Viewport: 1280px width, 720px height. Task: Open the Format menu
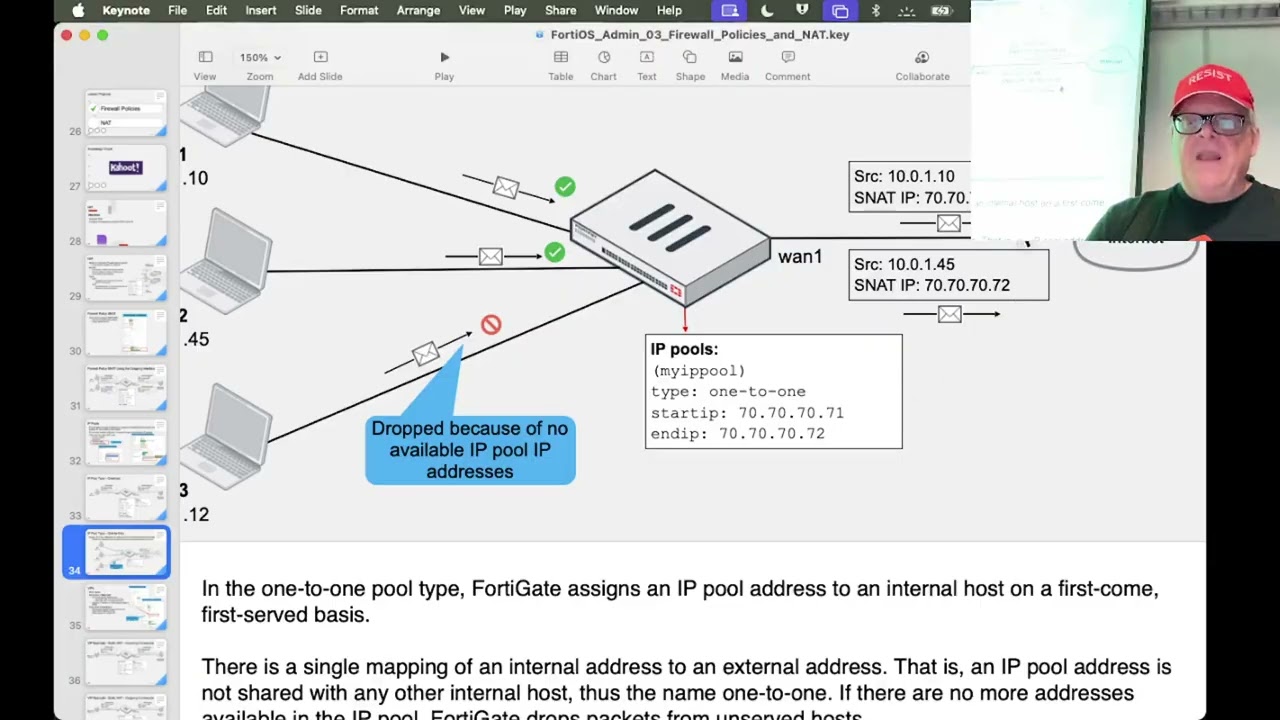tap(359, 11)
